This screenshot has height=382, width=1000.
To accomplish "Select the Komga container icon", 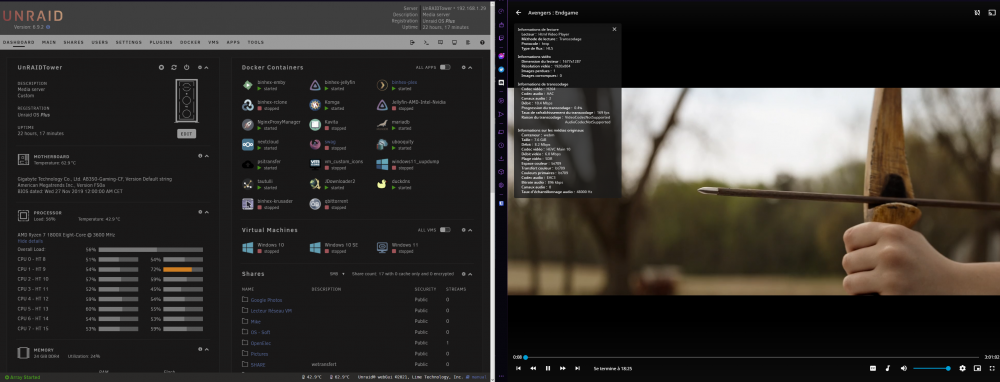I will [315, 105].
